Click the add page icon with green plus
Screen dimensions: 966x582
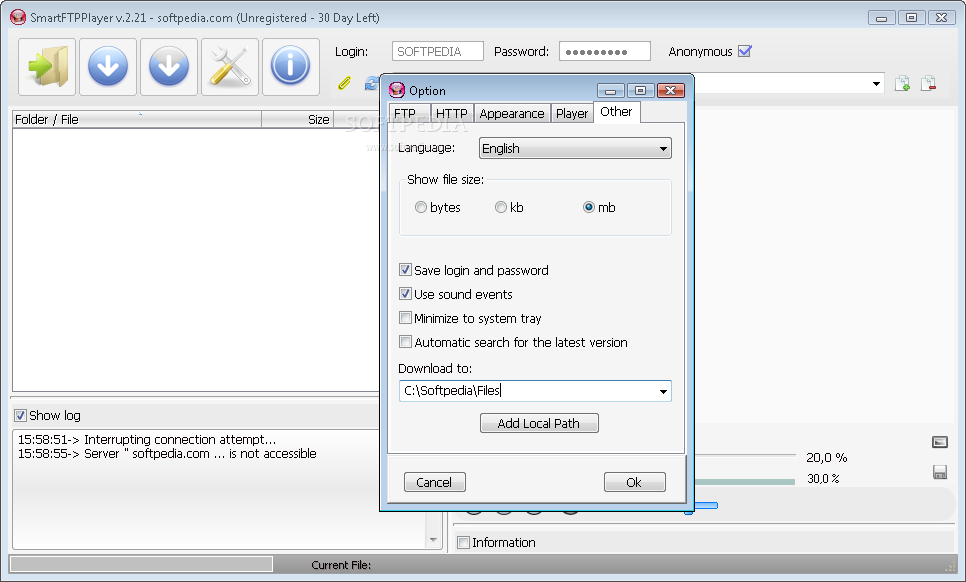click(903, 83)
